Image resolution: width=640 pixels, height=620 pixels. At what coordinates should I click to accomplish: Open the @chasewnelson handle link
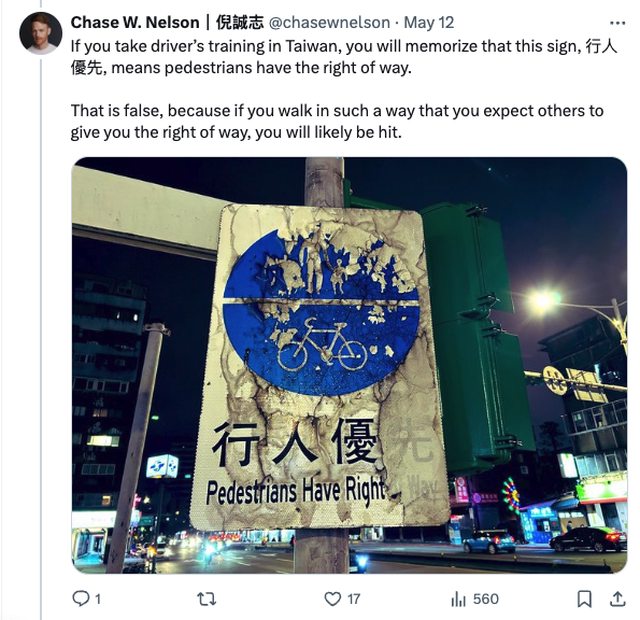[x=329, y=22]
